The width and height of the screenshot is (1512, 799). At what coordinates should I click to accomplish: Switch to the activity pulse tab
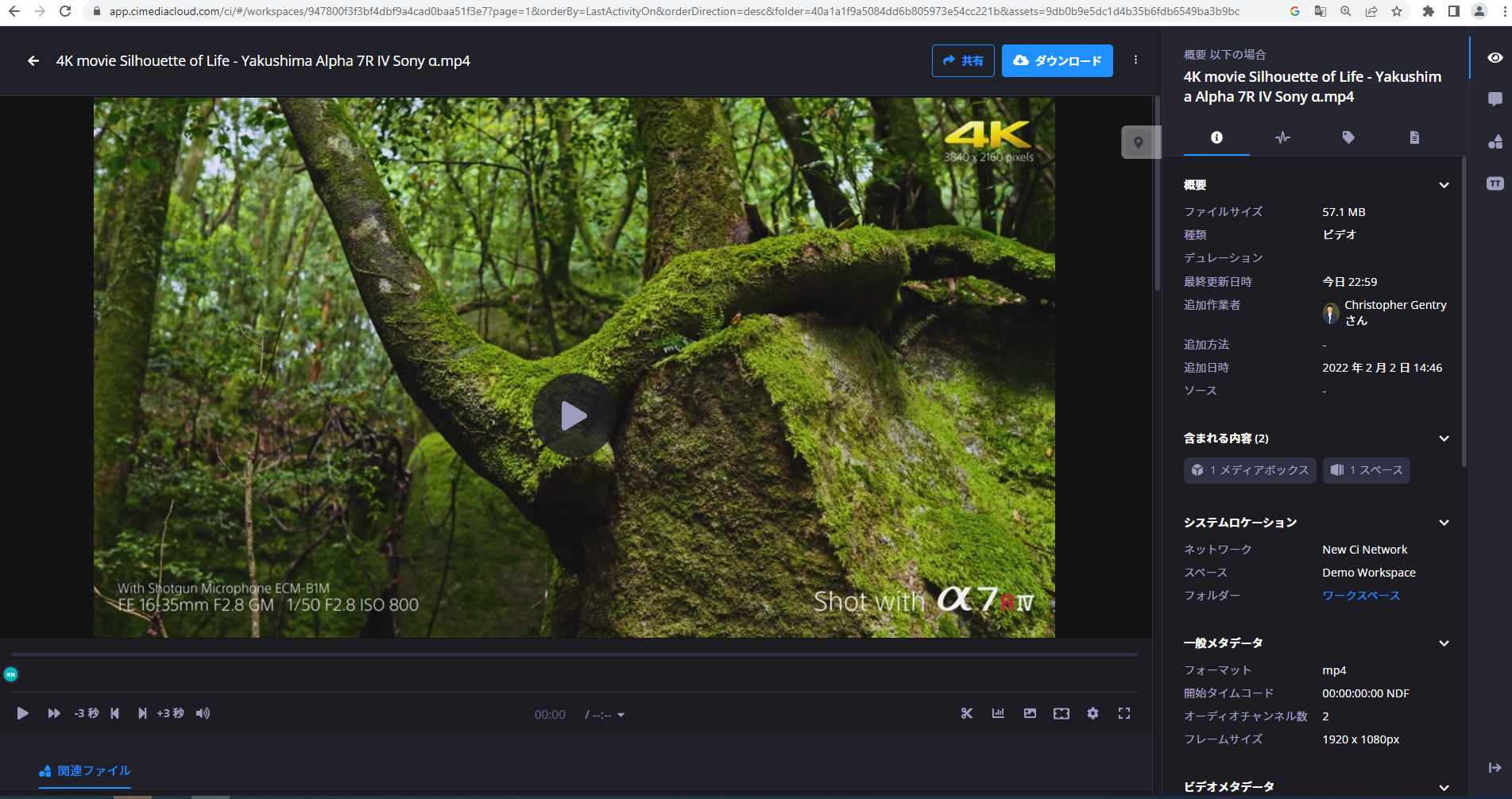pos(1282,137)
